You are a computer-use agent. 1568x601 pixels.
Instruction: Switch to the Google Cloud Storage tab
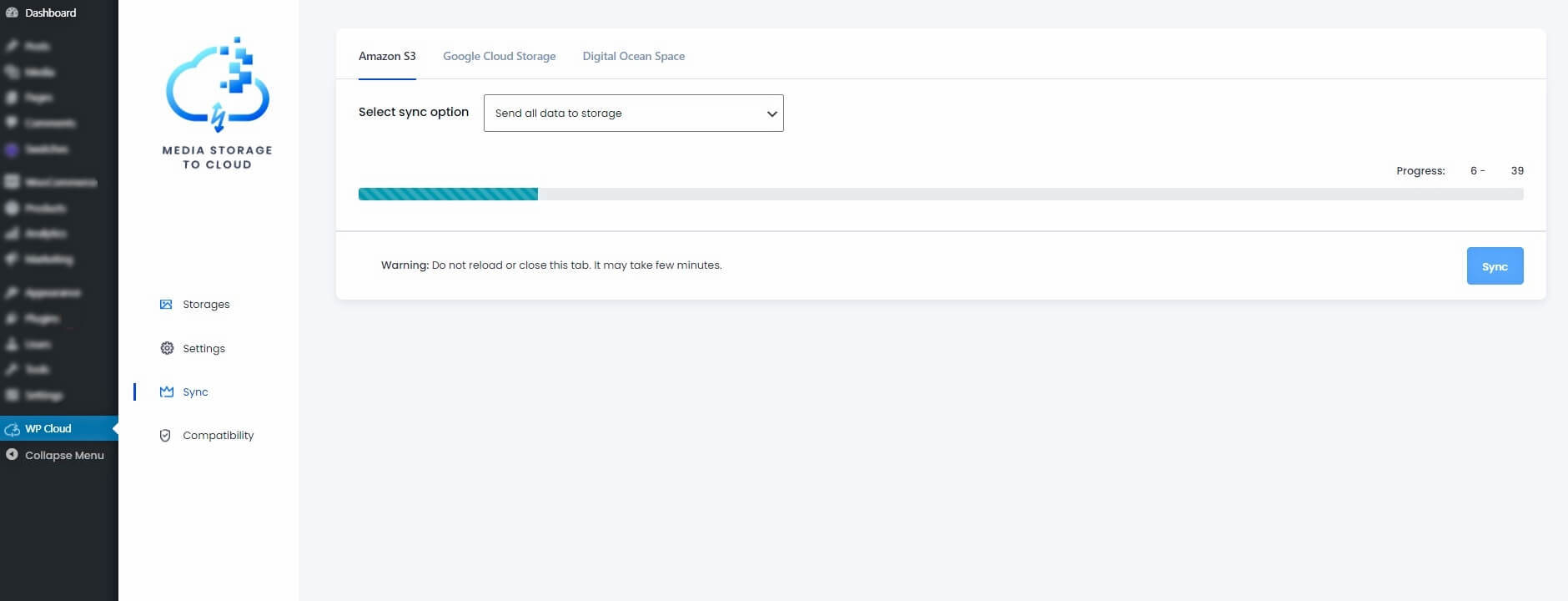coord(499,56)
